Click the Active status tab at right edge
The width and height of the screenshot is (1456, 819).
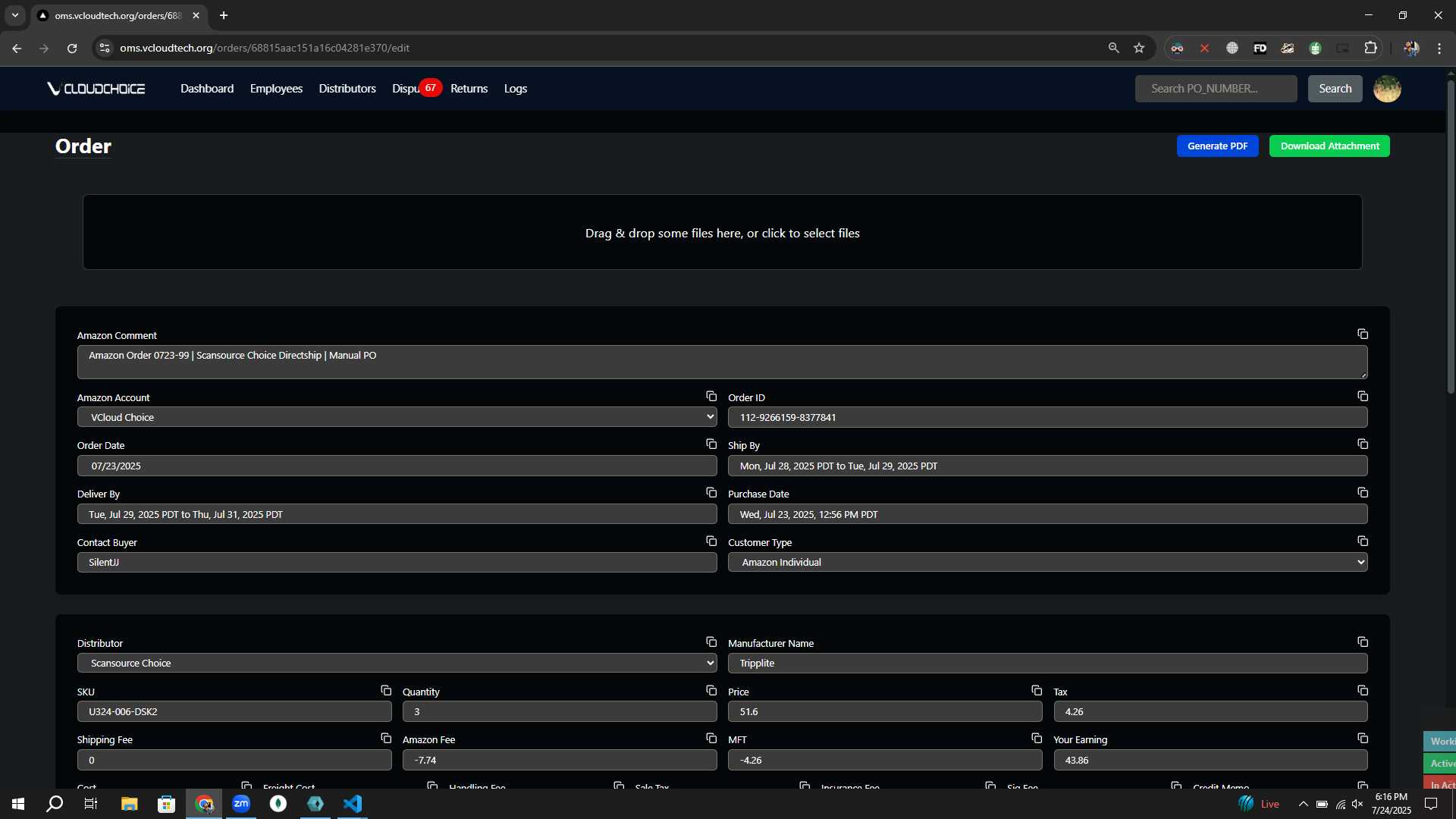(1440, 763)
